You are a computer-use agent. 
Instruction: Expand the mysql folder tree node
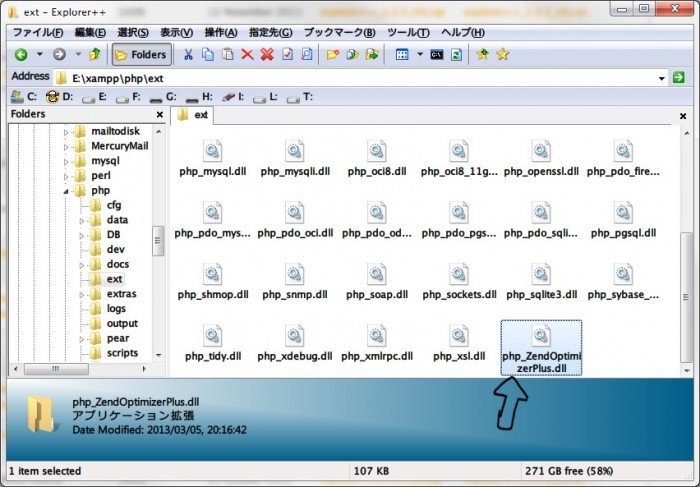[67, 161]
